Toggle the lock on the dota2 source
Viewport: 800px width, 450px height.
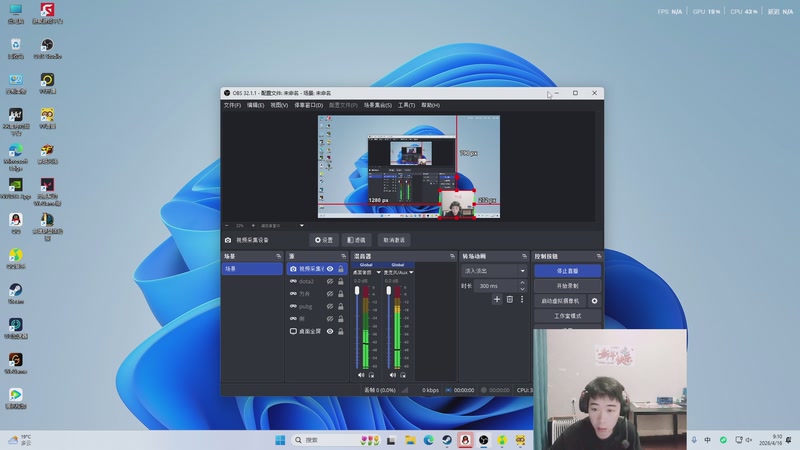(x=341, y=282)
